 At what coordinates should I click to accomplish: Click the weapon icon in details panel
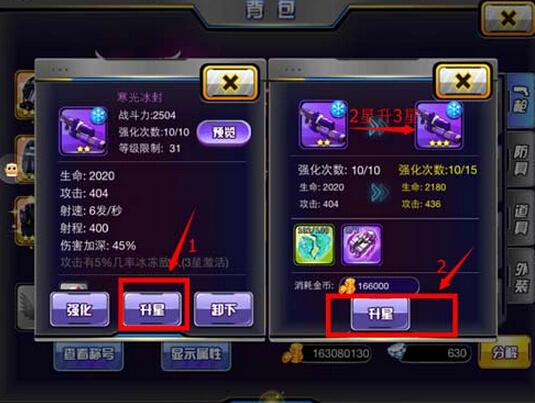point(83,131)
